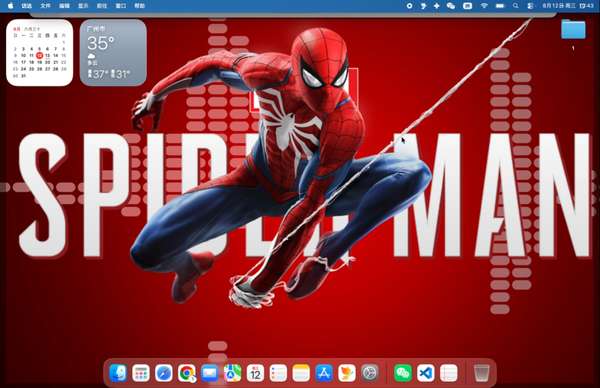Open the calendar widget on the desktop
Image resolution: width=600 pixels, height=388 pixels.
click(x=39, y=52)
